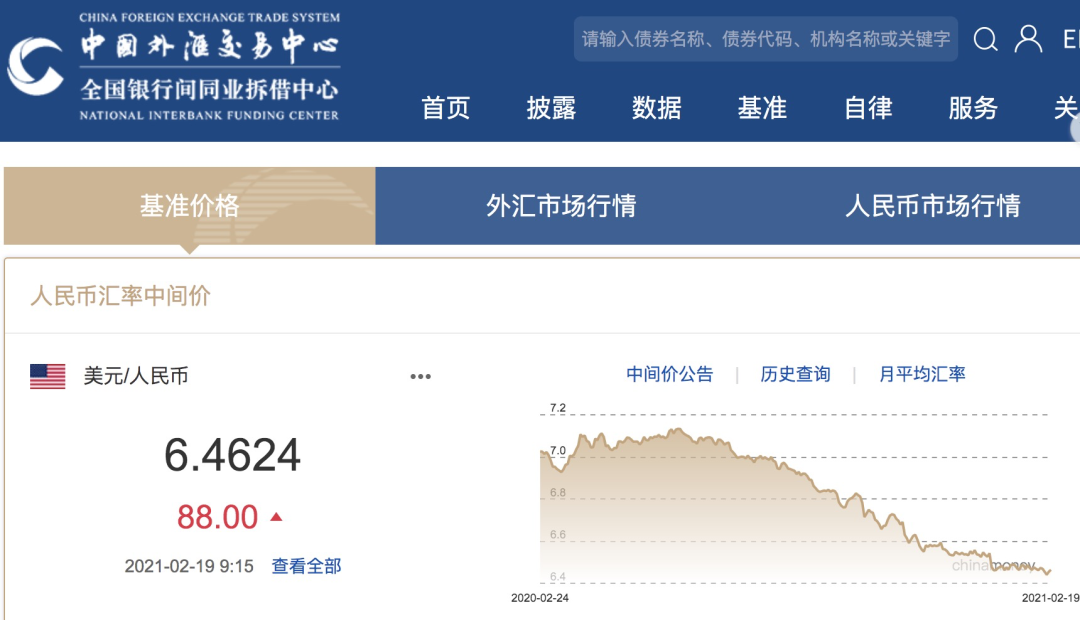Viewport: 1080px width, 620px height.
Task: Select the 基准价格 tab
Action: (189, 205)
